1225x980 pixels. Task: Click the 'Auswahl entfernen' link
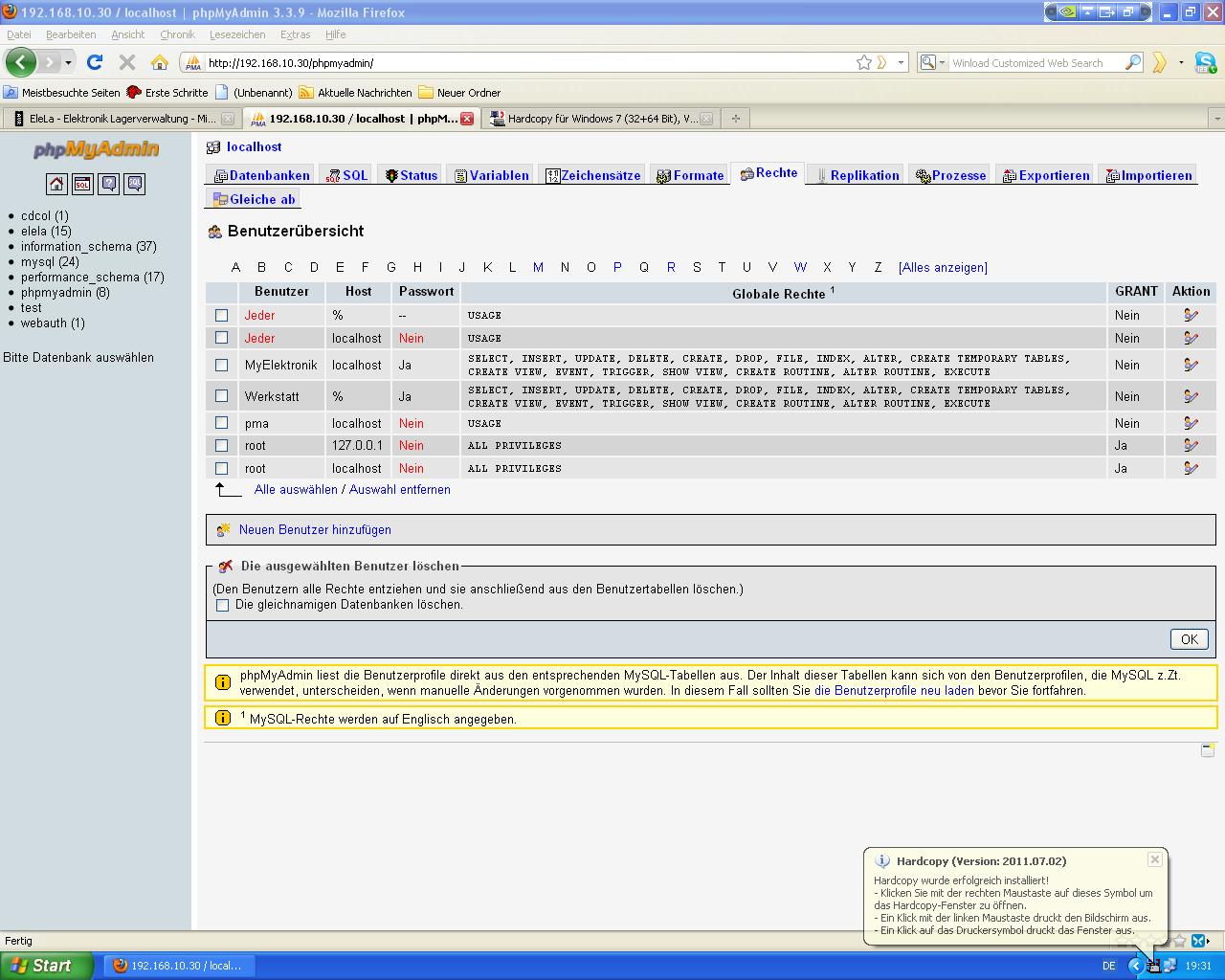pyautogui.click(x=400, y=489)
